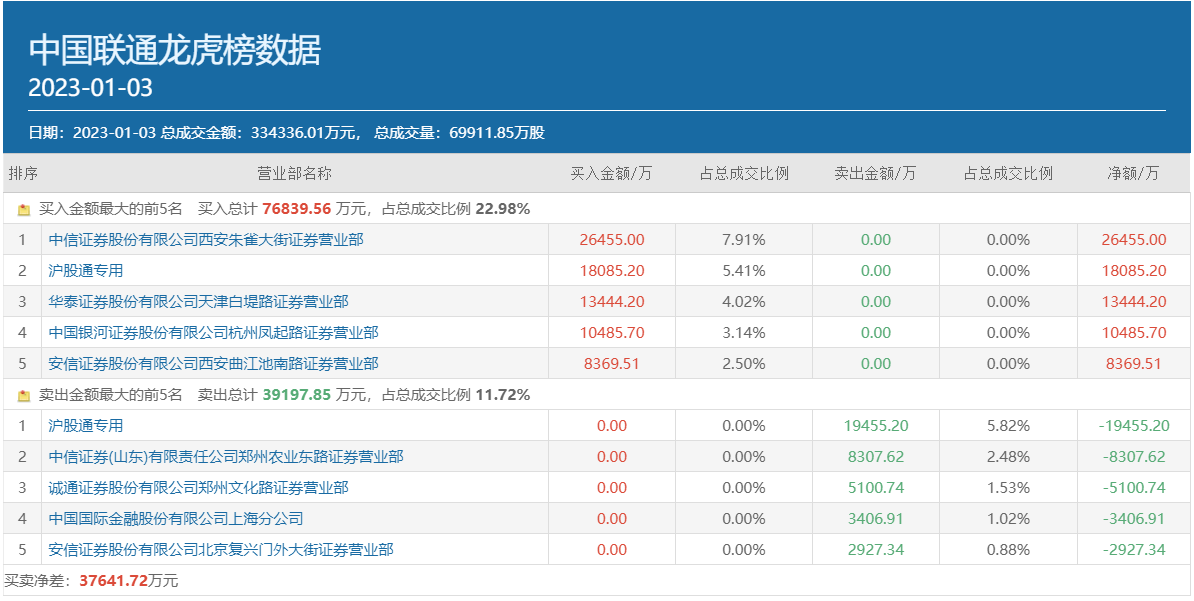Viewport: 1194px width, 601px height.
Task: Click the 买入金额/万 column header
Action: [611, 173]
